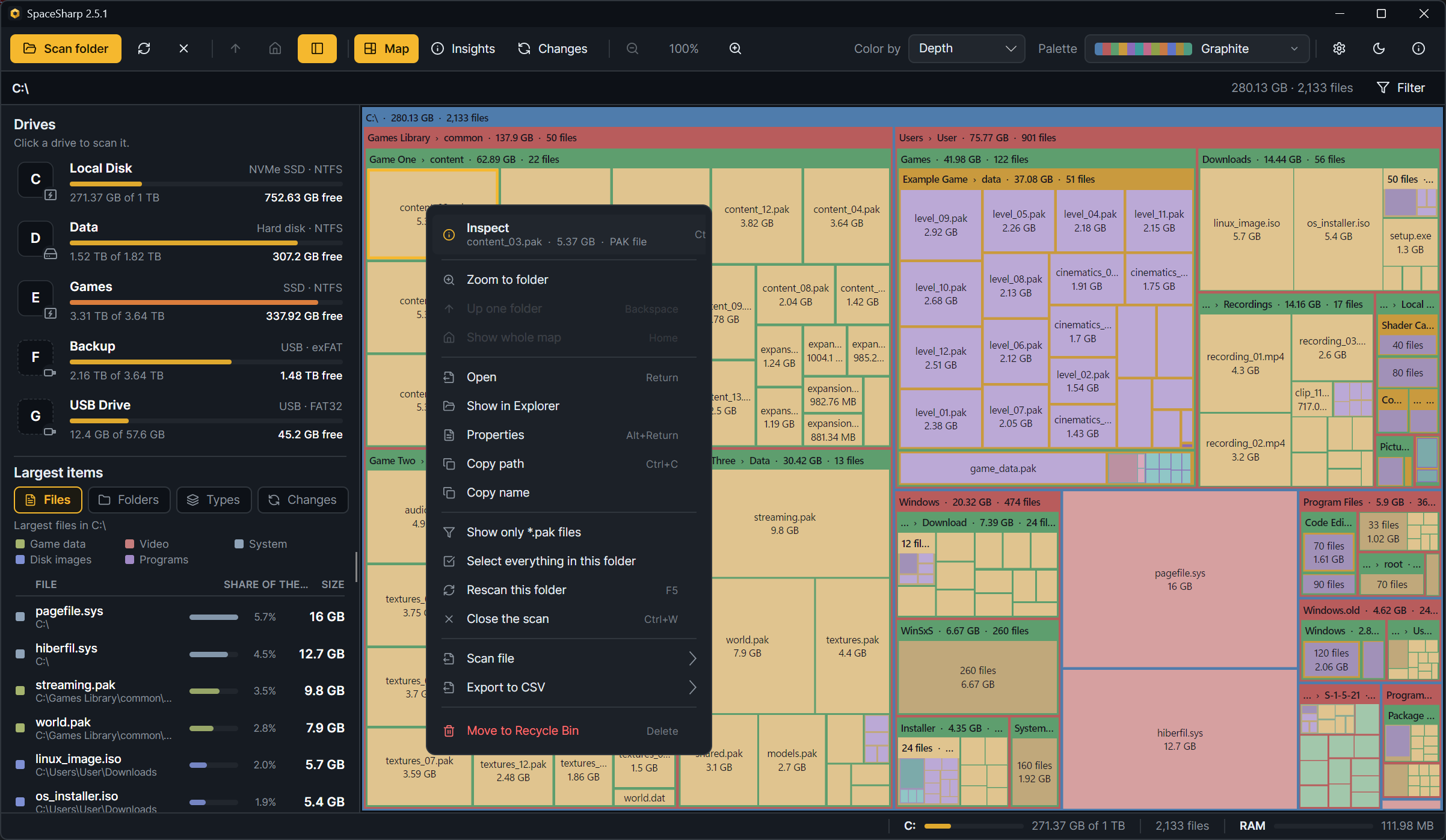This screenshot has height=840, width=1446.
Task: Click Show only *.pak files entry
Action: [x=568, y=532]
